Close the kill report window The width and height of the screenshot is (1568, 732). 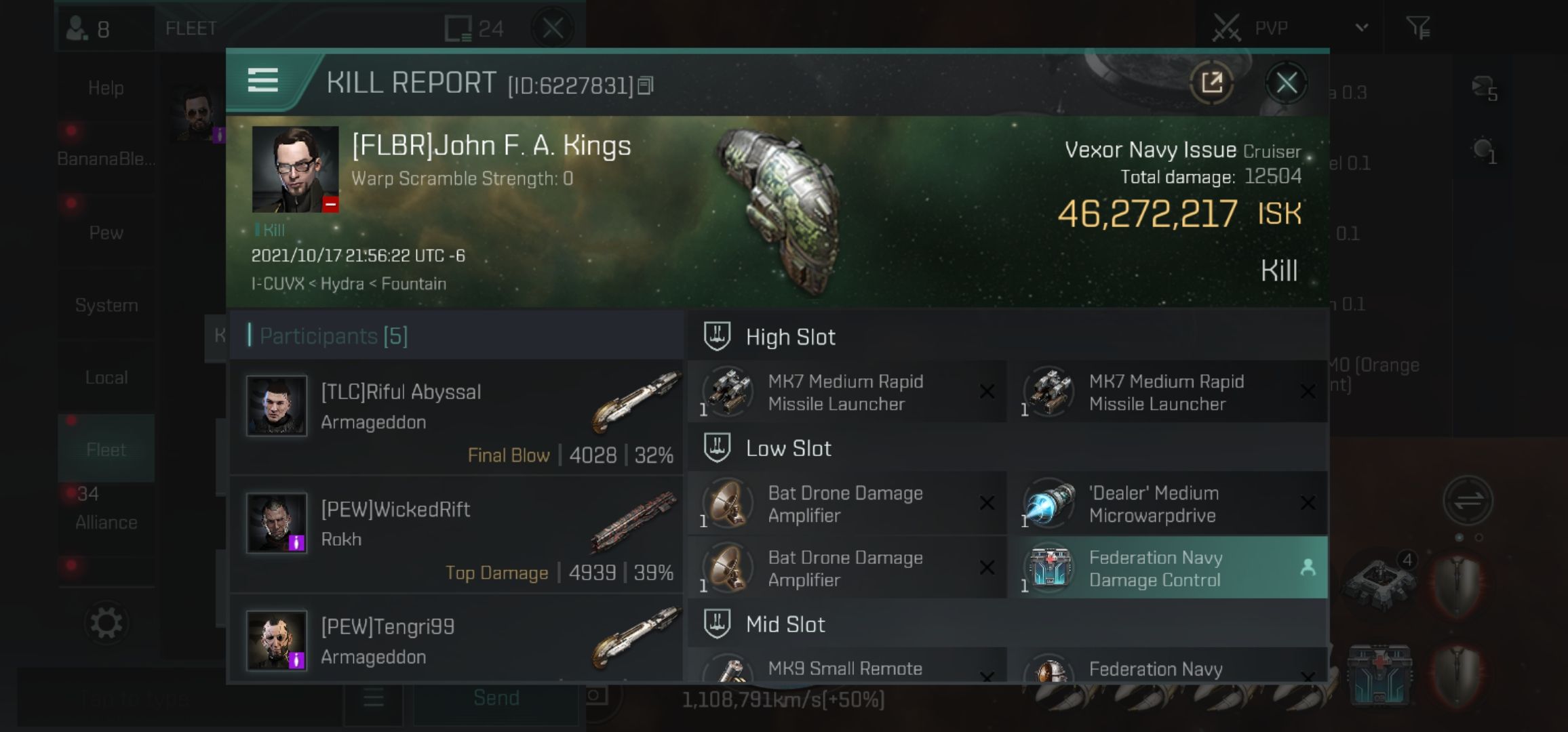tap(1286, 83)
